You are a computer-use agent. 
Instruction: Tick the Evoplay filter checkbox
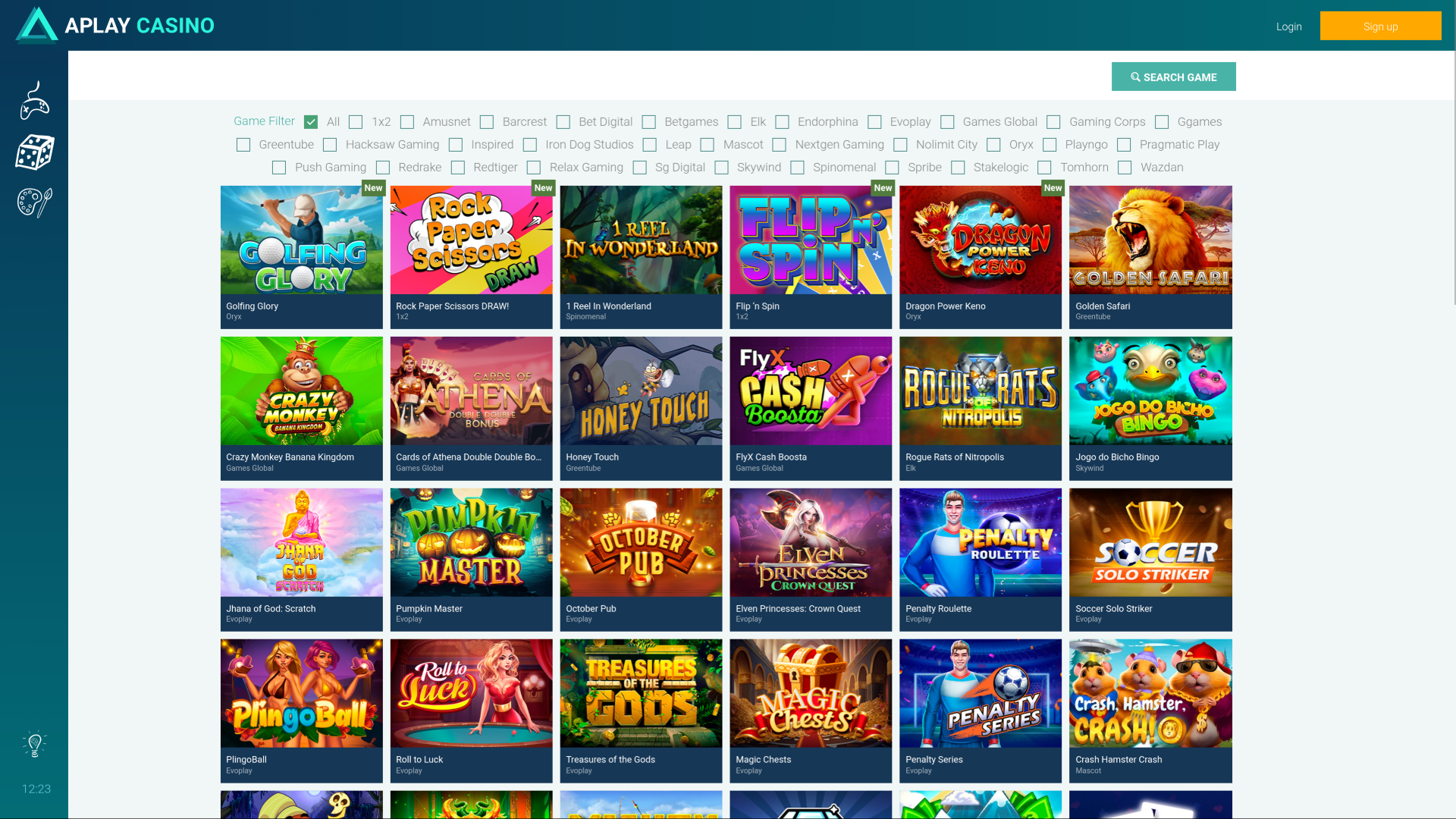click(x=874, y=122)
